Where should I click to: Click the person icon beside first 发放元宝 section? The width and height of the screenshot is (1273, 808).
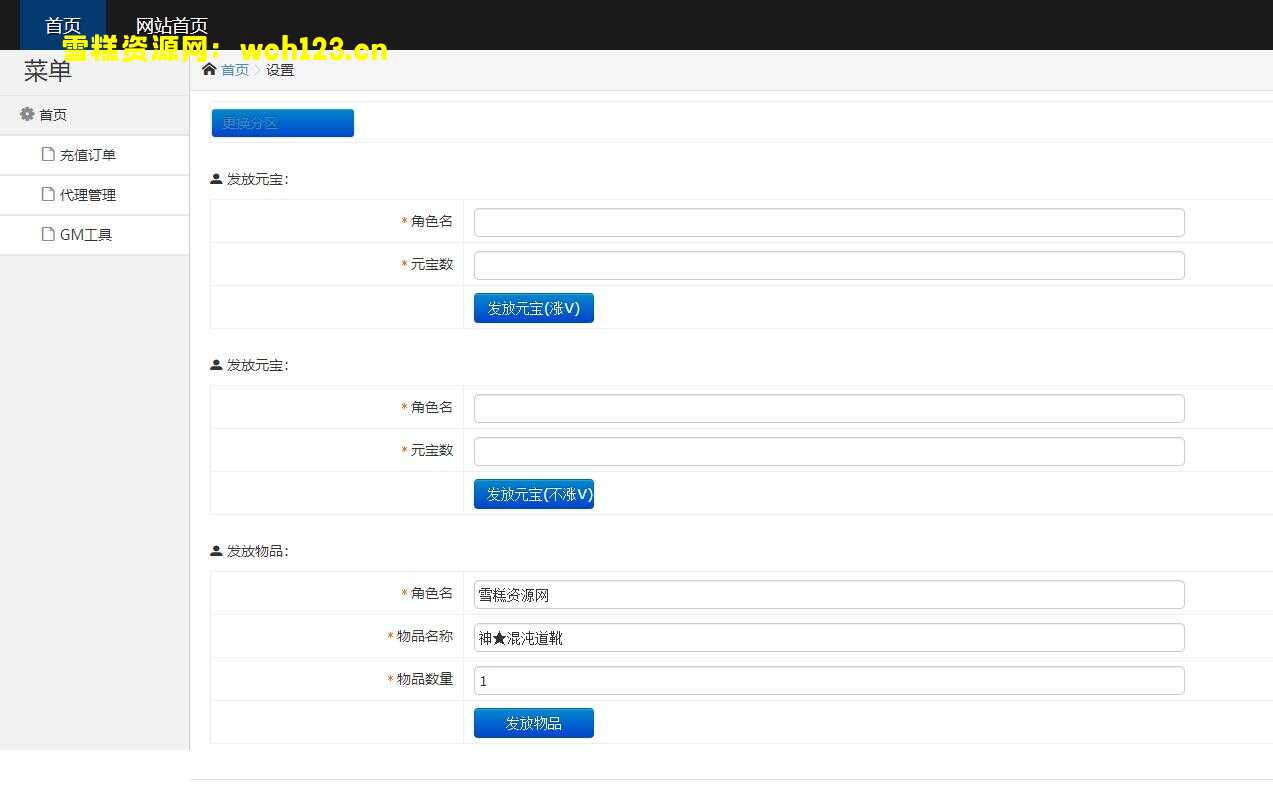click(x=214, y=178)
